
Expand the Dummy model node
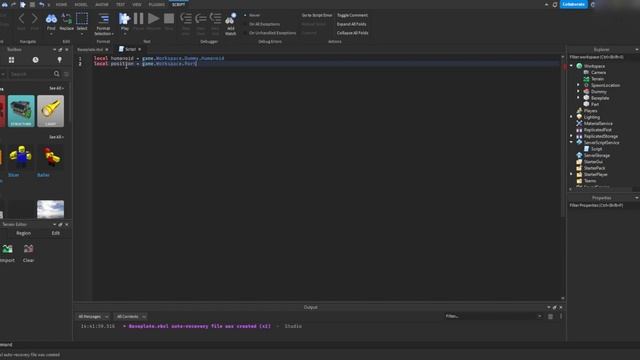click(578, 91)
